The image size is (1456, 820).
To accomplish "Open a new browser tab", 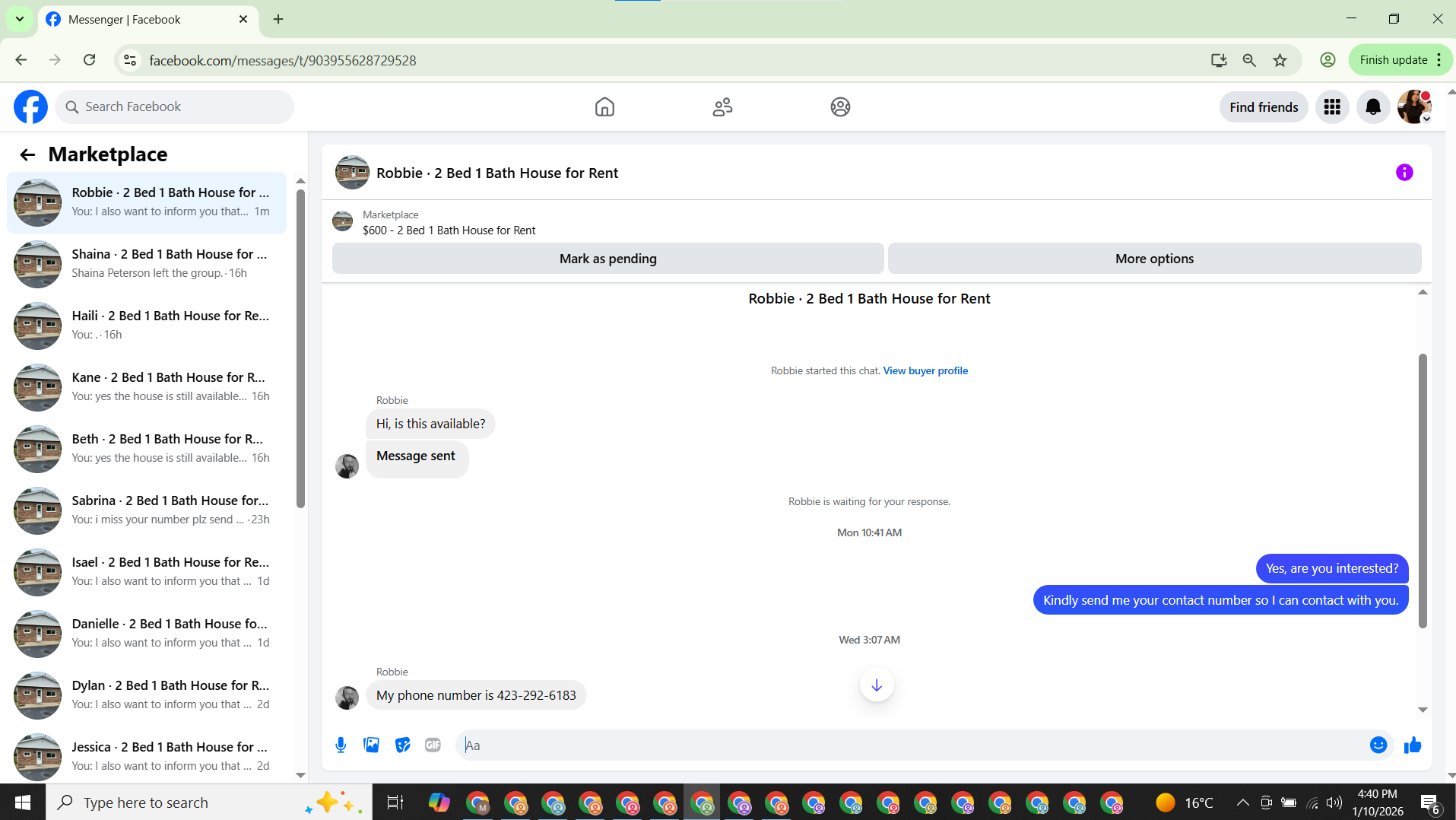I will (x=278, y=19).
